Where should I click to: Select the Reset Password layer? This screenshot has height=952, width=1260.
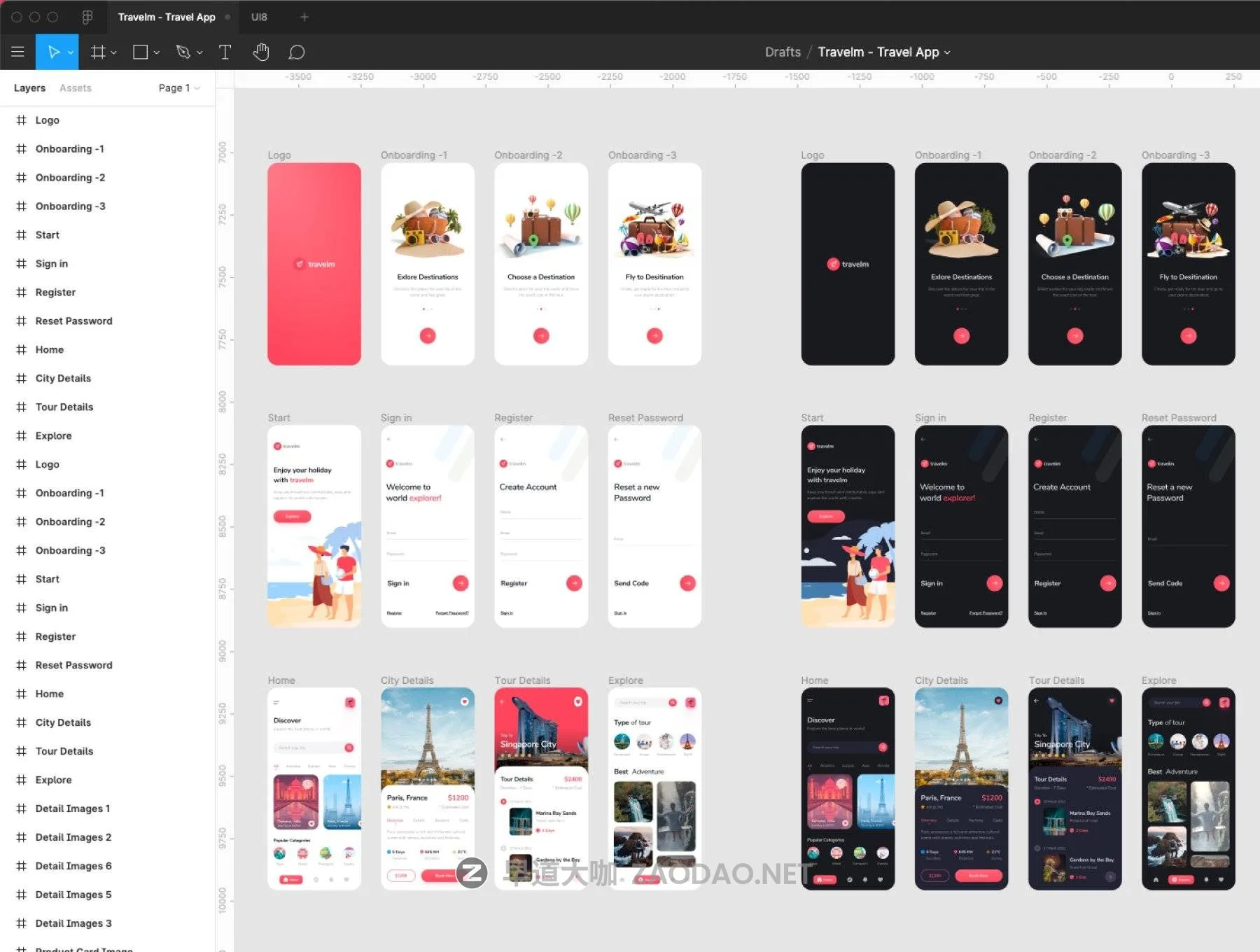pos(73,321)
